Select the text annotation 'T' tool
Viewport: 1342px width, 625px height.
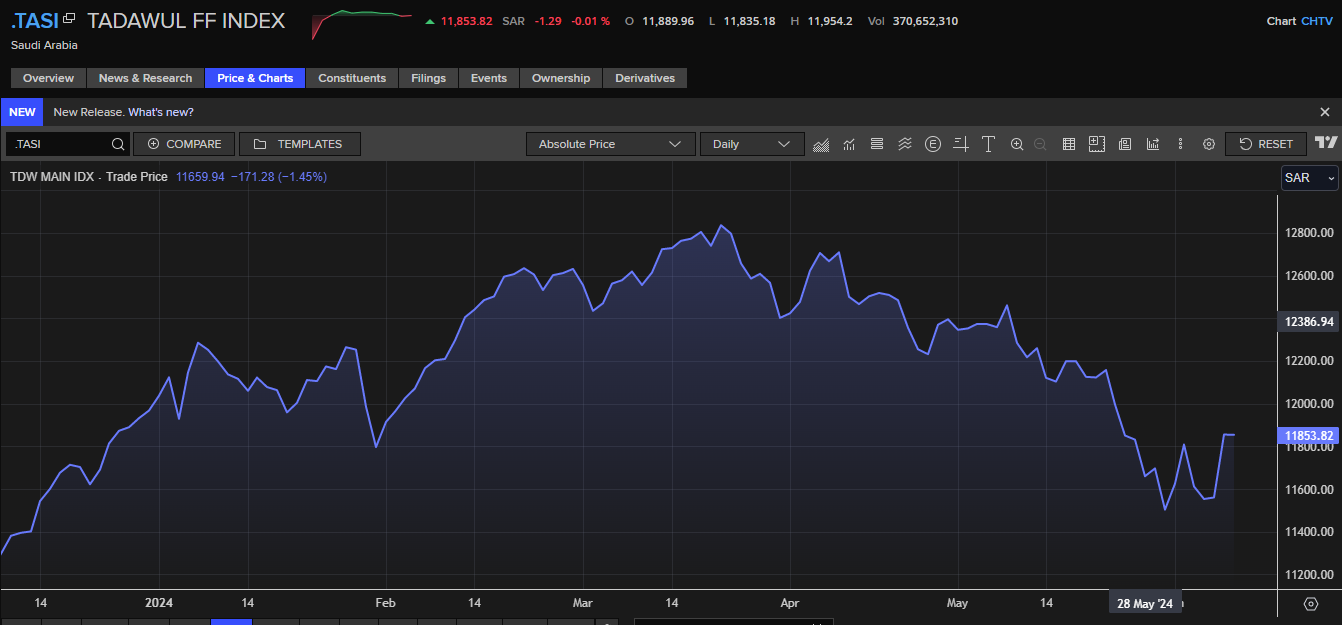[x=988, y=144]
